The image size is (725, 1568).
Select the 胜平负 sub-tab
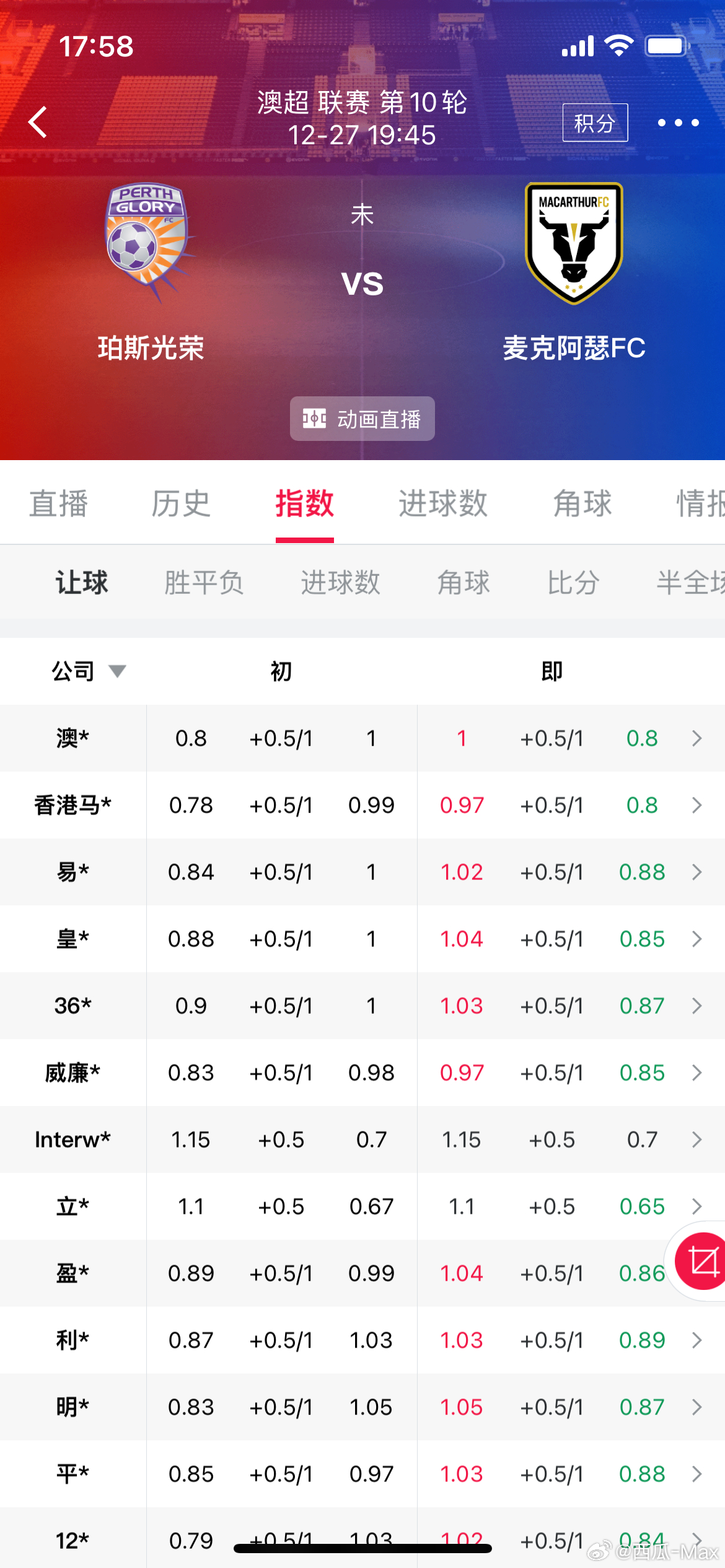[204, 582]
